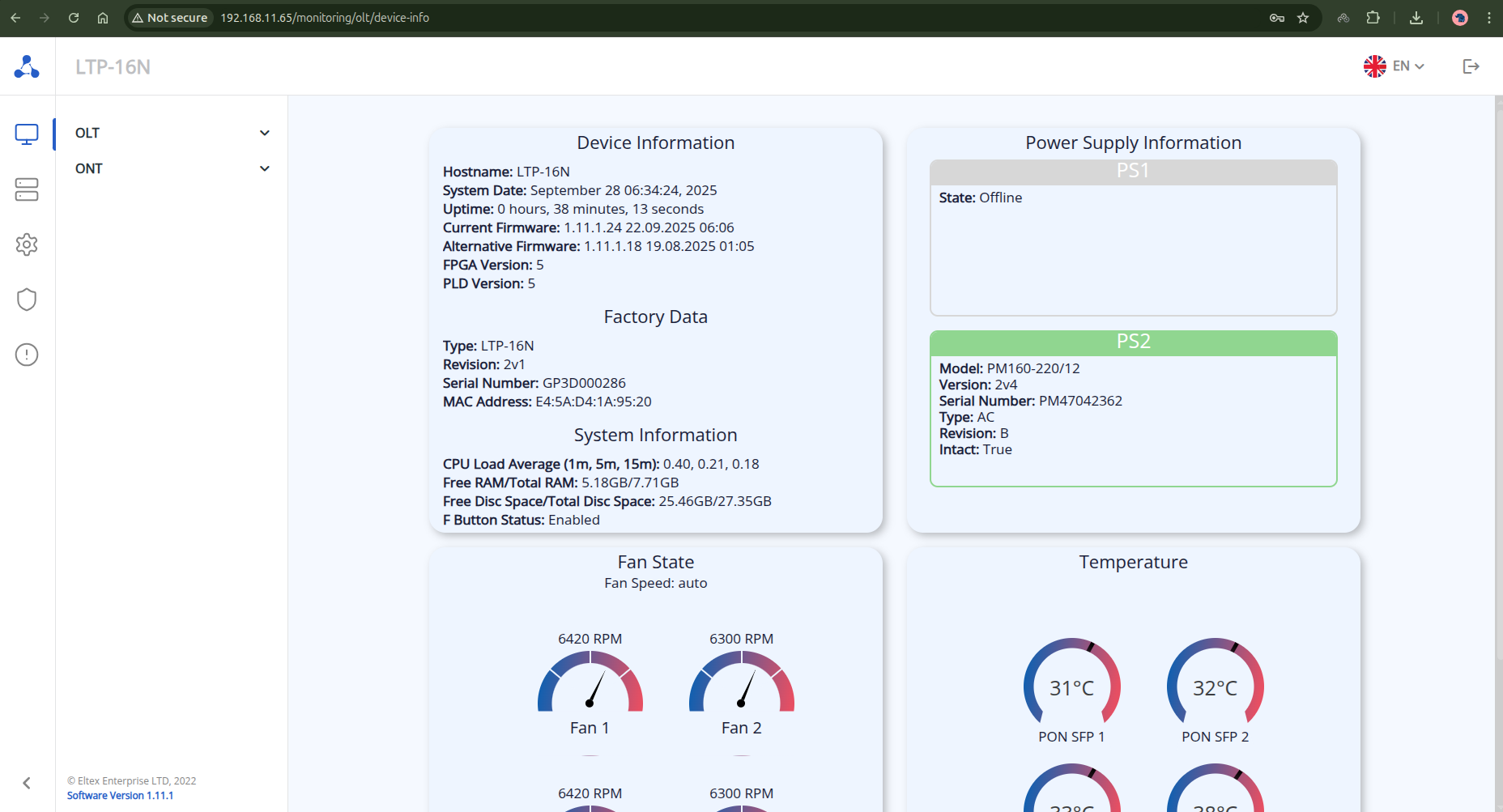
Task: Collapse the sidebar with left chevron
Action: [27, 783]
